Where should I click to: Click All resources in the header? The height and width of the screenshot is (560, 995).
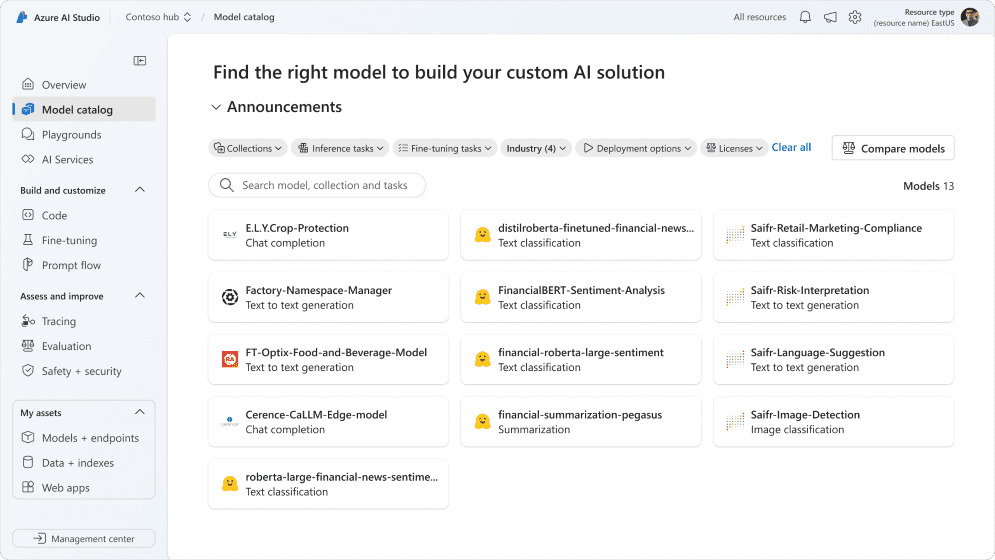pyautogui.click(x=760, y=17)
